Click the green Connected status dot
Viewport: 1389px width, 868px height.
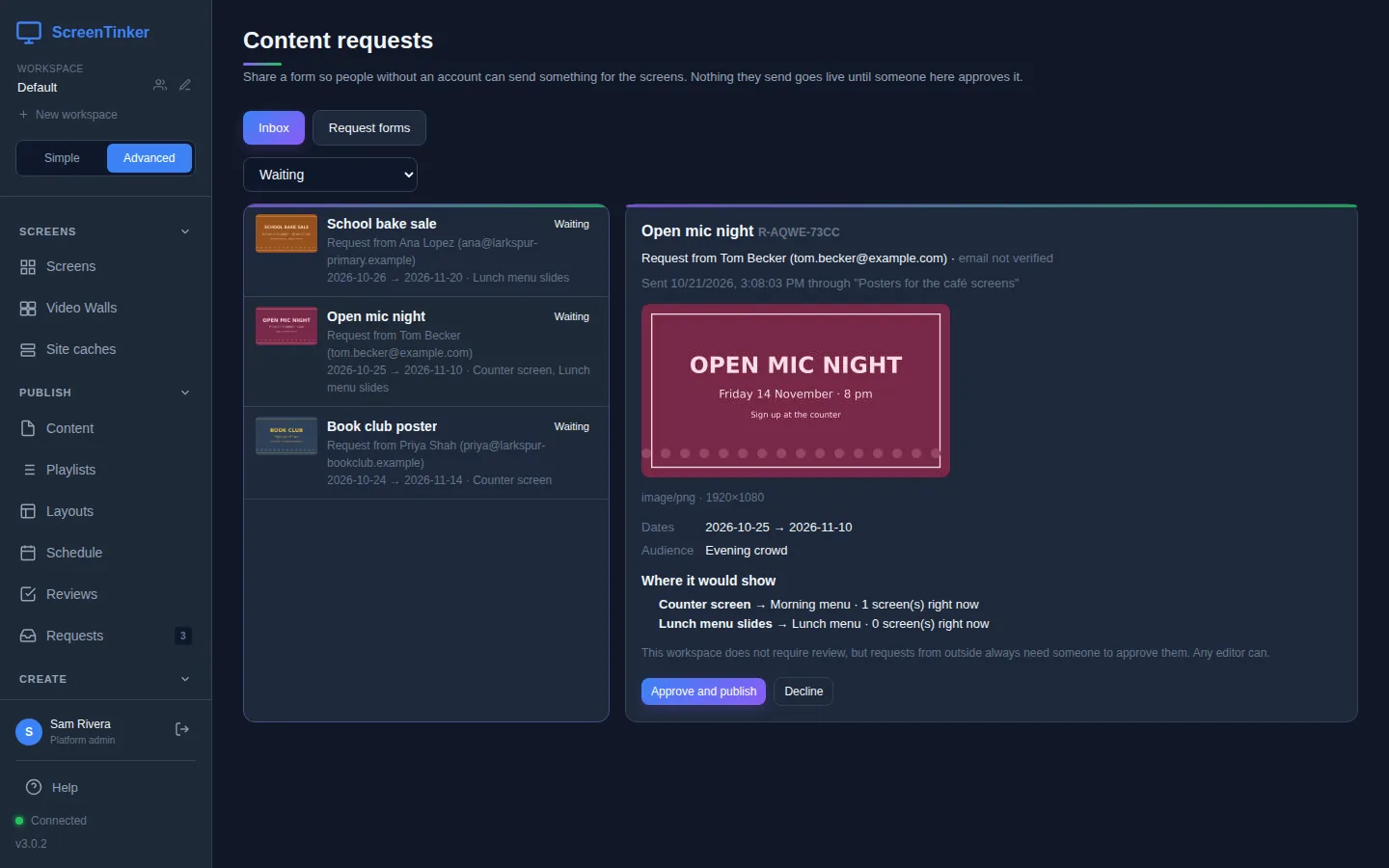pos(19,821)
